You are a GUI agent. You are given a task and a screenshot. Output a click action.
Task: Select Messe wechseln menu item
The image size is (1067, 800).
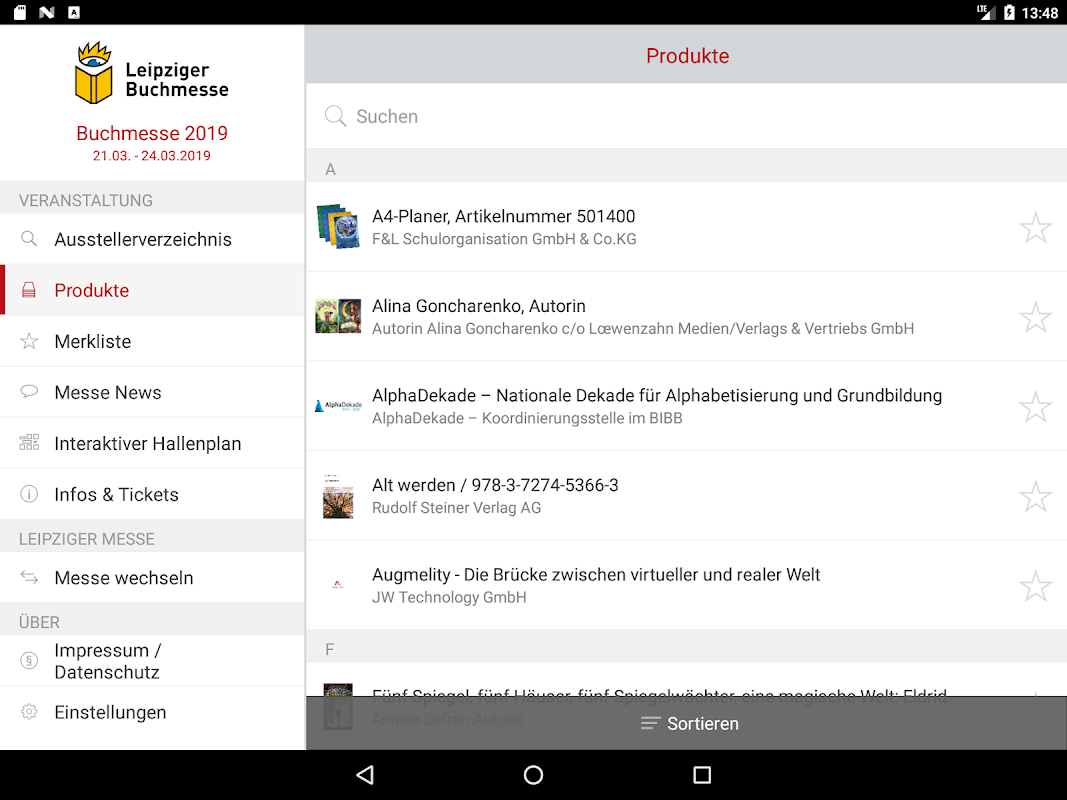[x=152, y=578]
